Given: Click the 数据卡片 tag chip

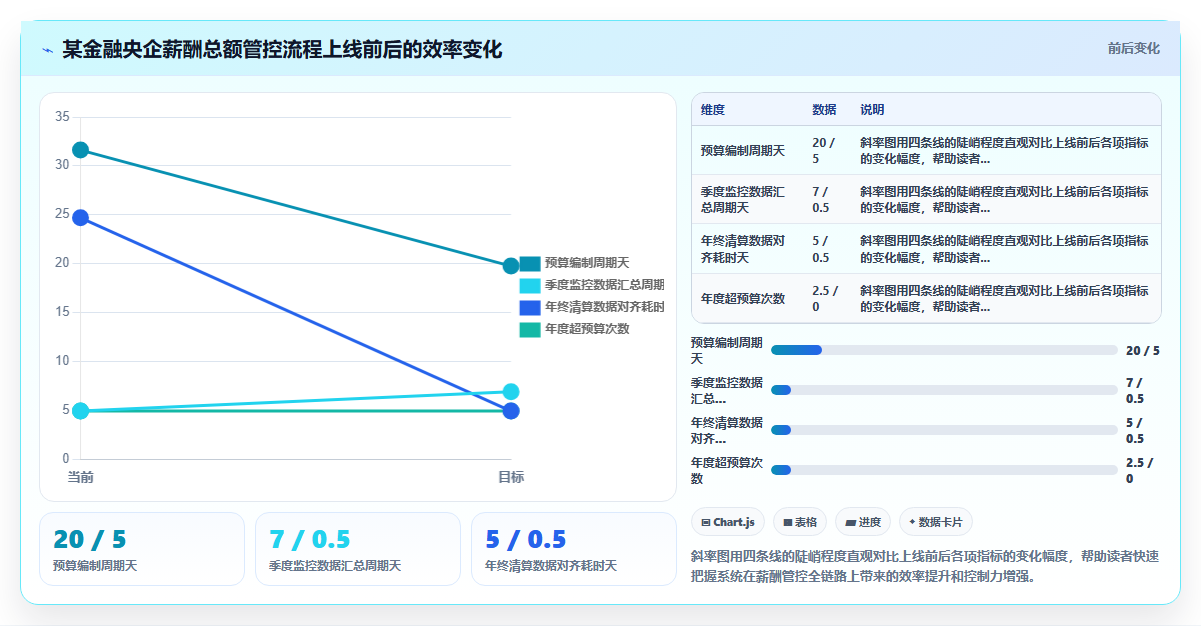Looking at the screenshot, I should (935, 522).
